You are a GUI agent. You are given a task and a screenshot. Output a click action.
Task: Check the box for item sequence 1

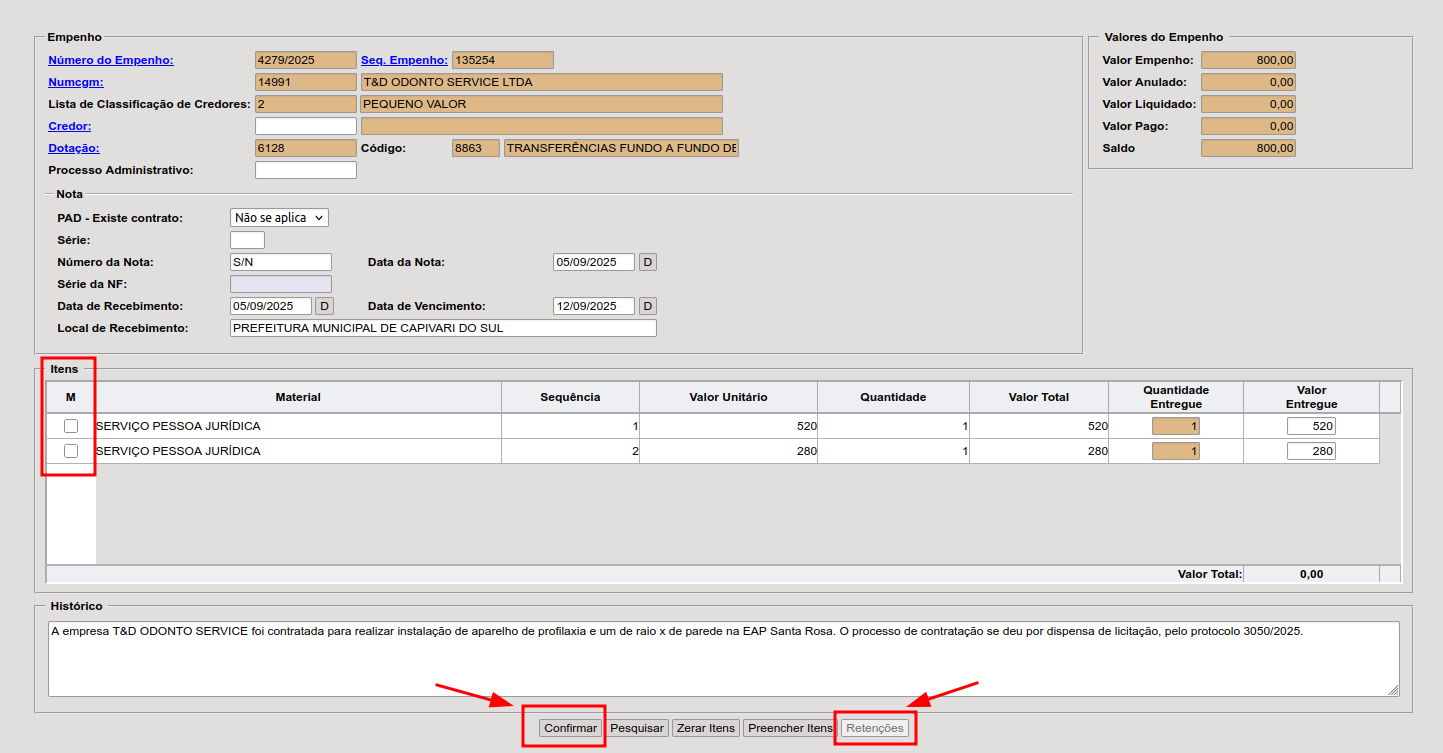click(x=71, y=426)
